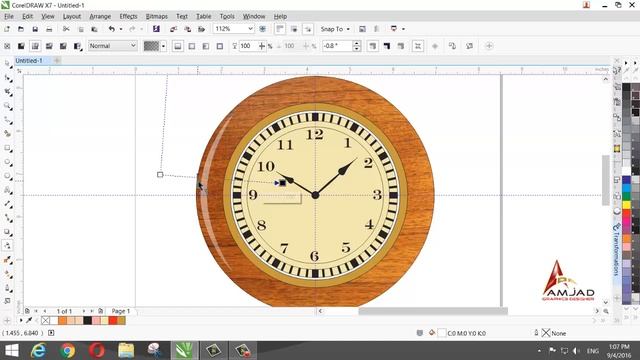
Task: Click the Windows Start button
Action: coord(11,351)
